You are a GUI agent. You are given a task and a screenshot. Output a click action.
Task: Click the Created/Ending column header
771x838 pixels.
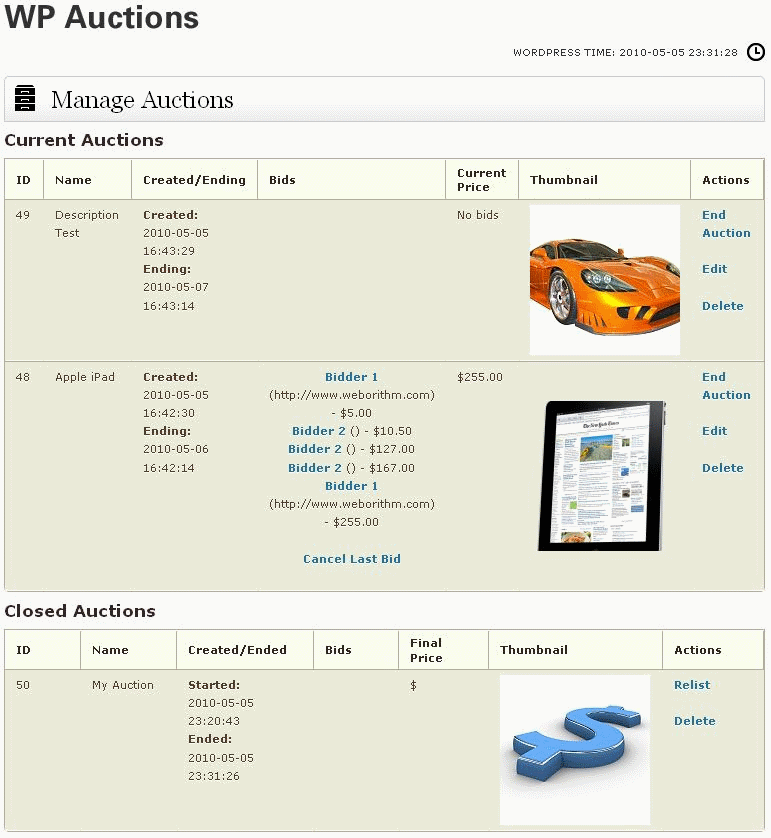[x=194, y=180]
